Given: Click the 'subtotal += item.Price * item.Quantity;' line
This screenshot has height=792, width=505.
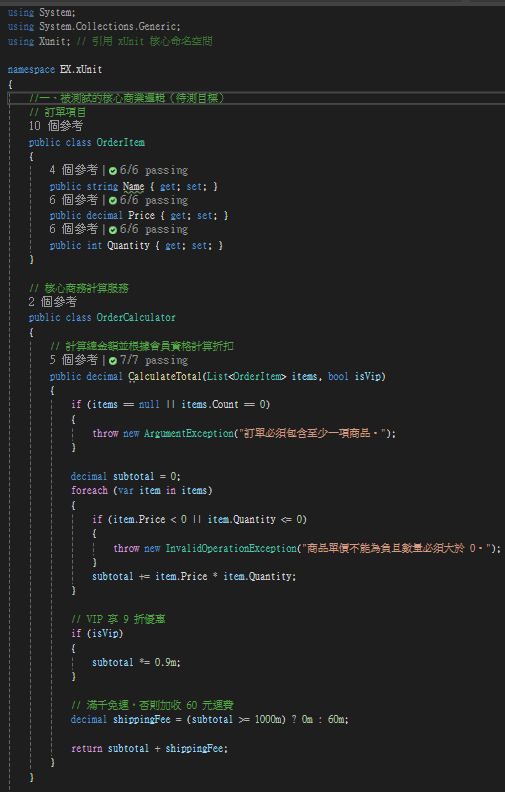Looking at the screenshot, I should click(194, 577).
